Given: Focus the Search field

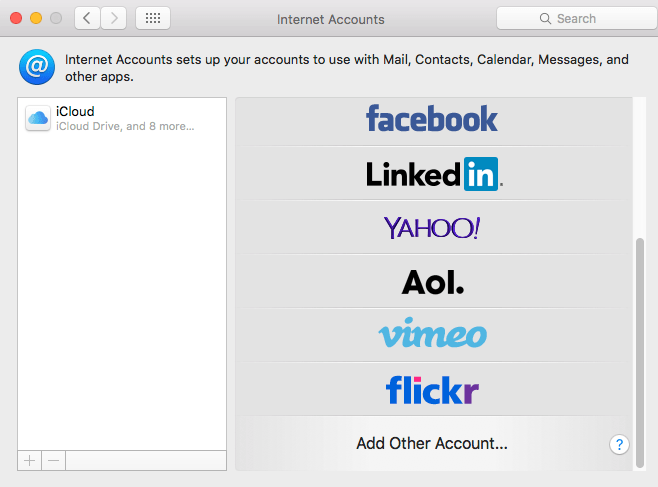Looking at the screenshot, I should click(577, 18).
